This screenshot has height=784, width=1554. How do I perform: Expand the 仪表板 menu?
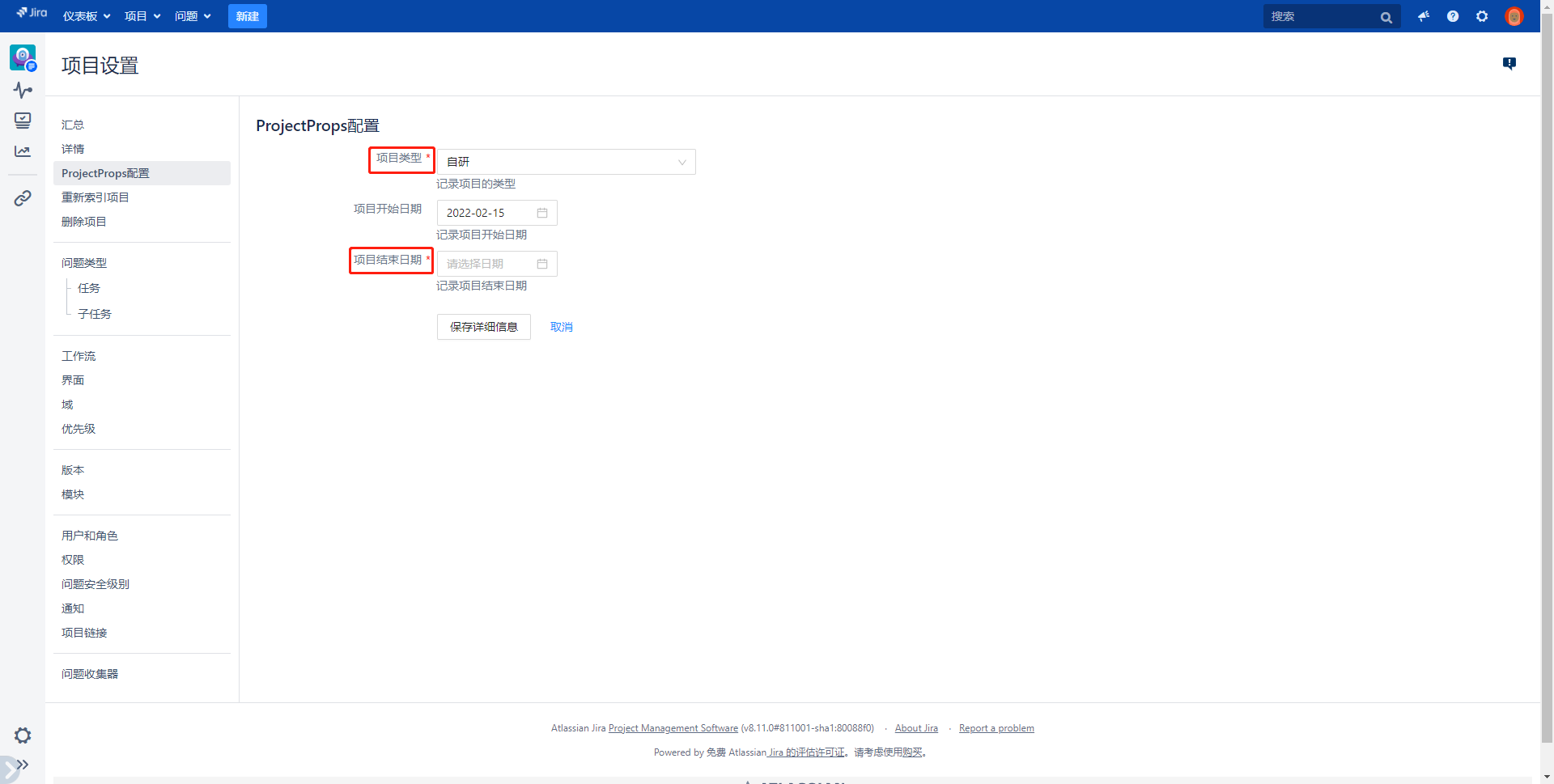(87, 16)
